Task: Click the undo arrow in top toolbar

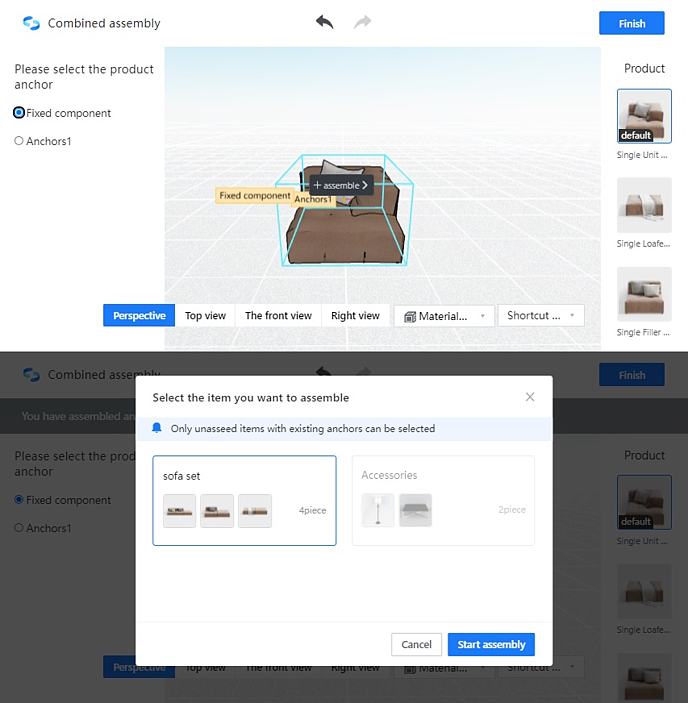Action: pyautogui.click(x=325, y=22)
